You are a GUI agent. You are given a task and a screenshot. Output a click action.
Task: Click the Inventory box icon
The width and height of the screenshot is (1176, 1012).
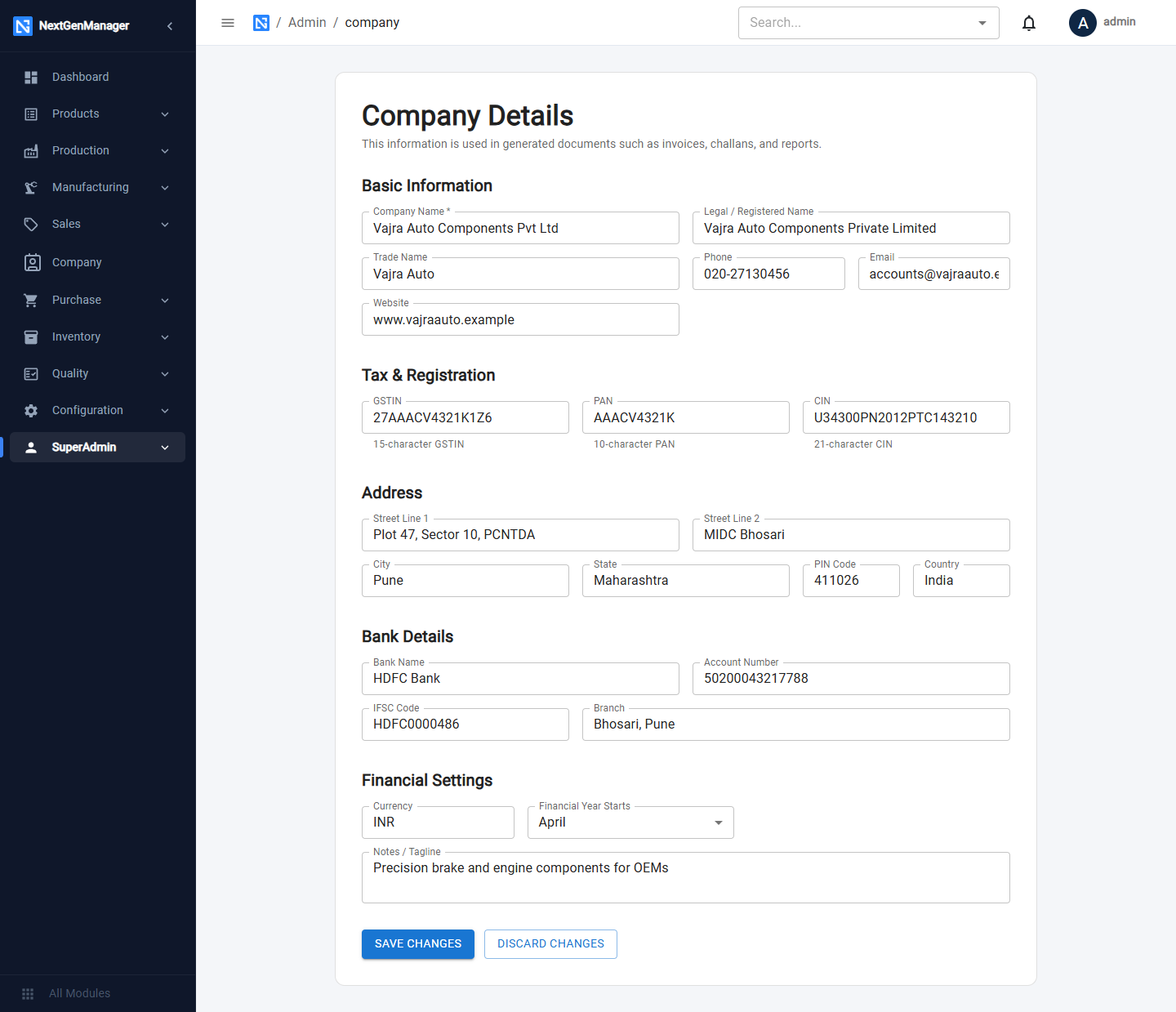coord(31,337)
